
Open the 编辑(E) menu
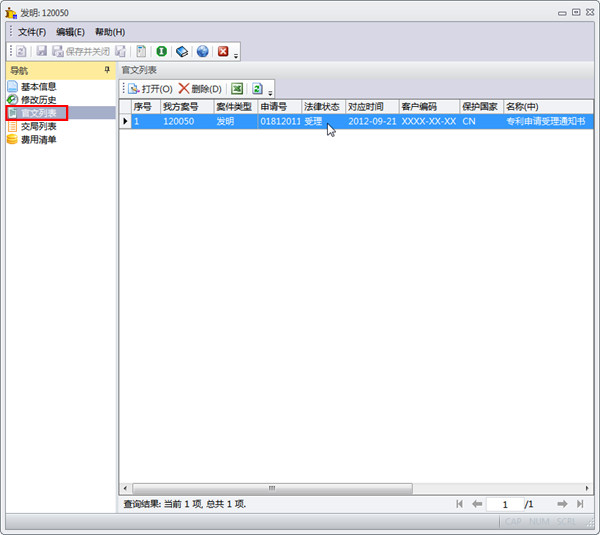tap(70, 32)
